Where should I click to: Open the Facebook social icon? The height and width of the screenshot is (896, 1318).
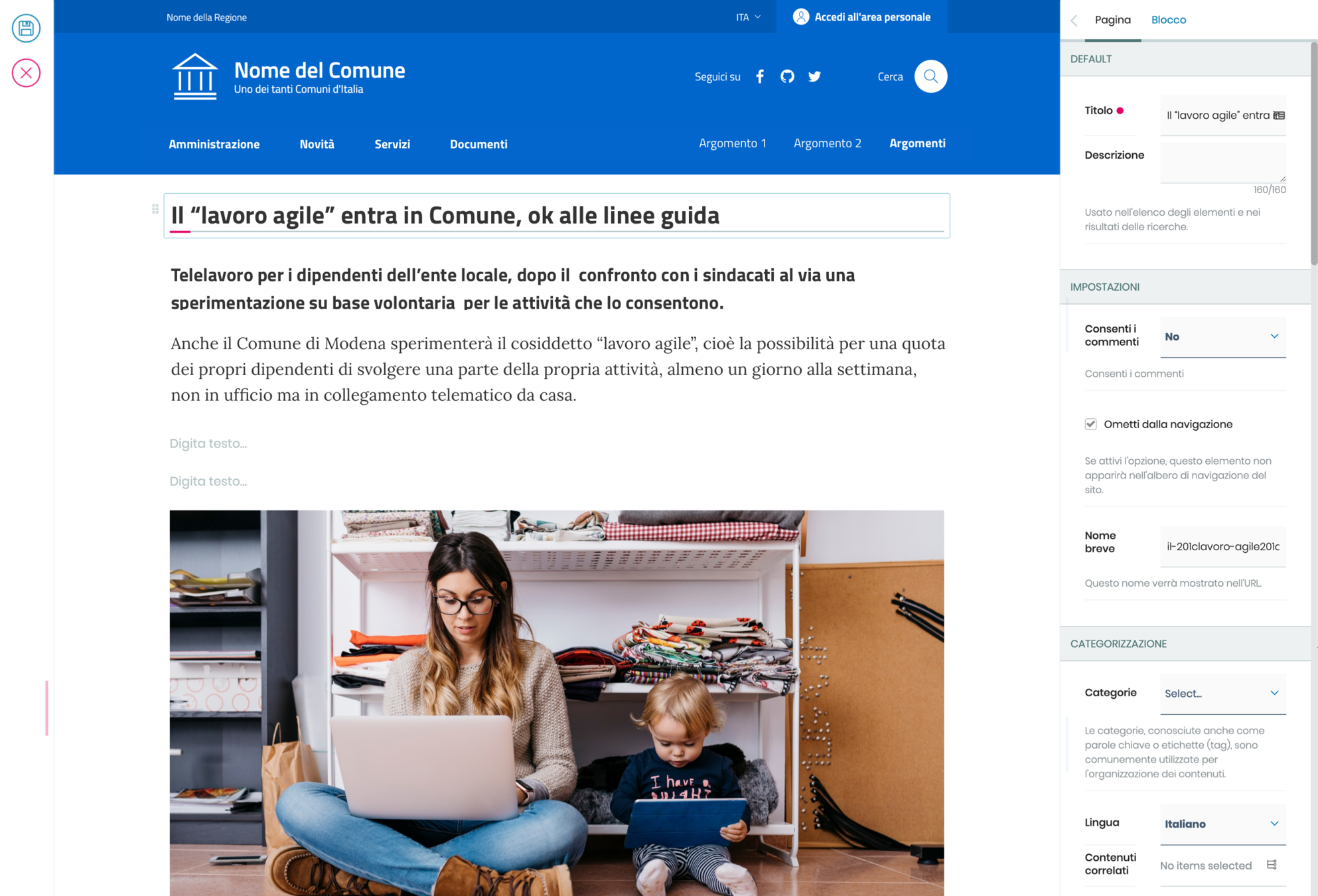[x=760, y=76]
